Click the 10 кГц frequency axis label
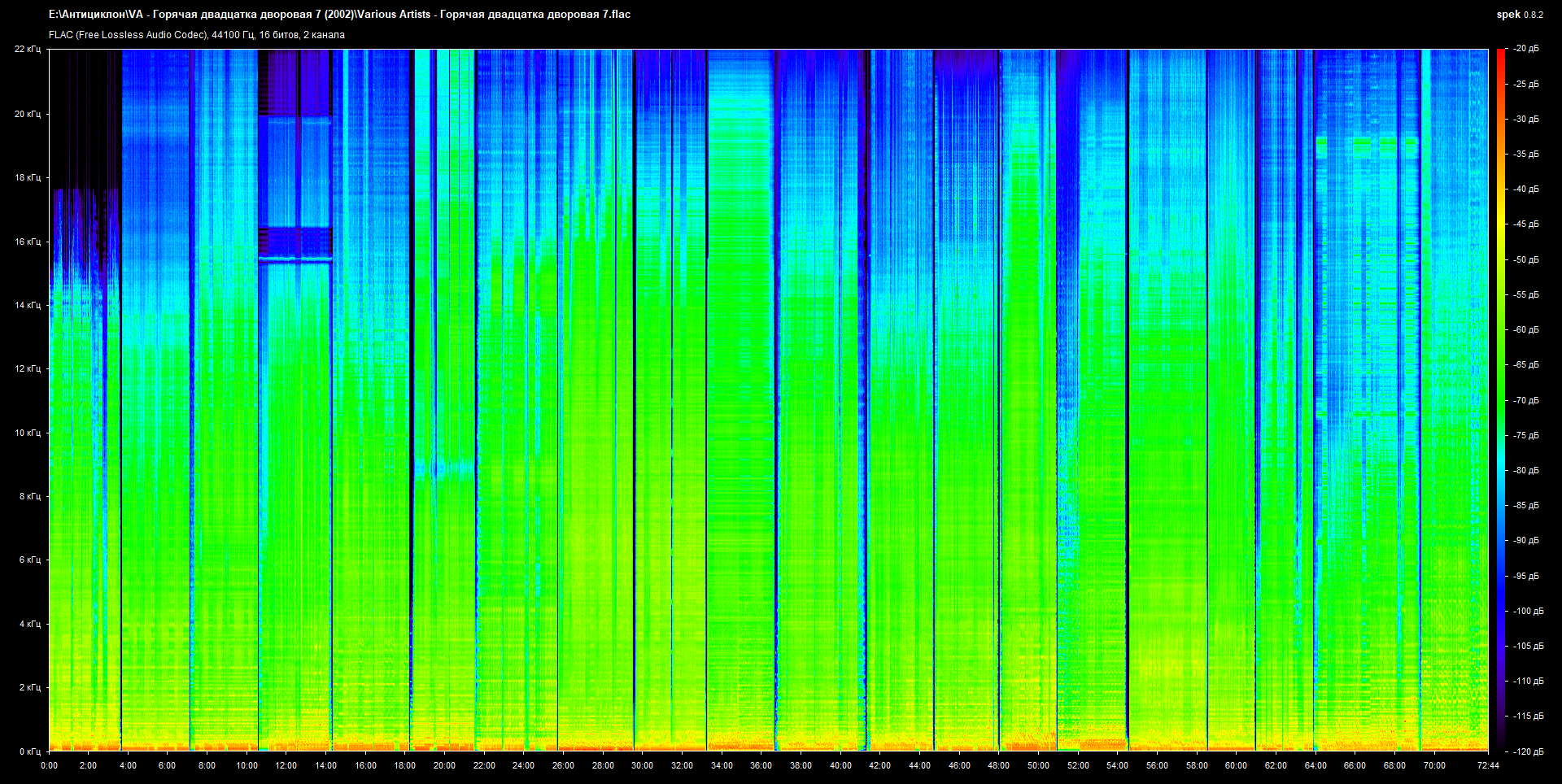 pos(28,433)
